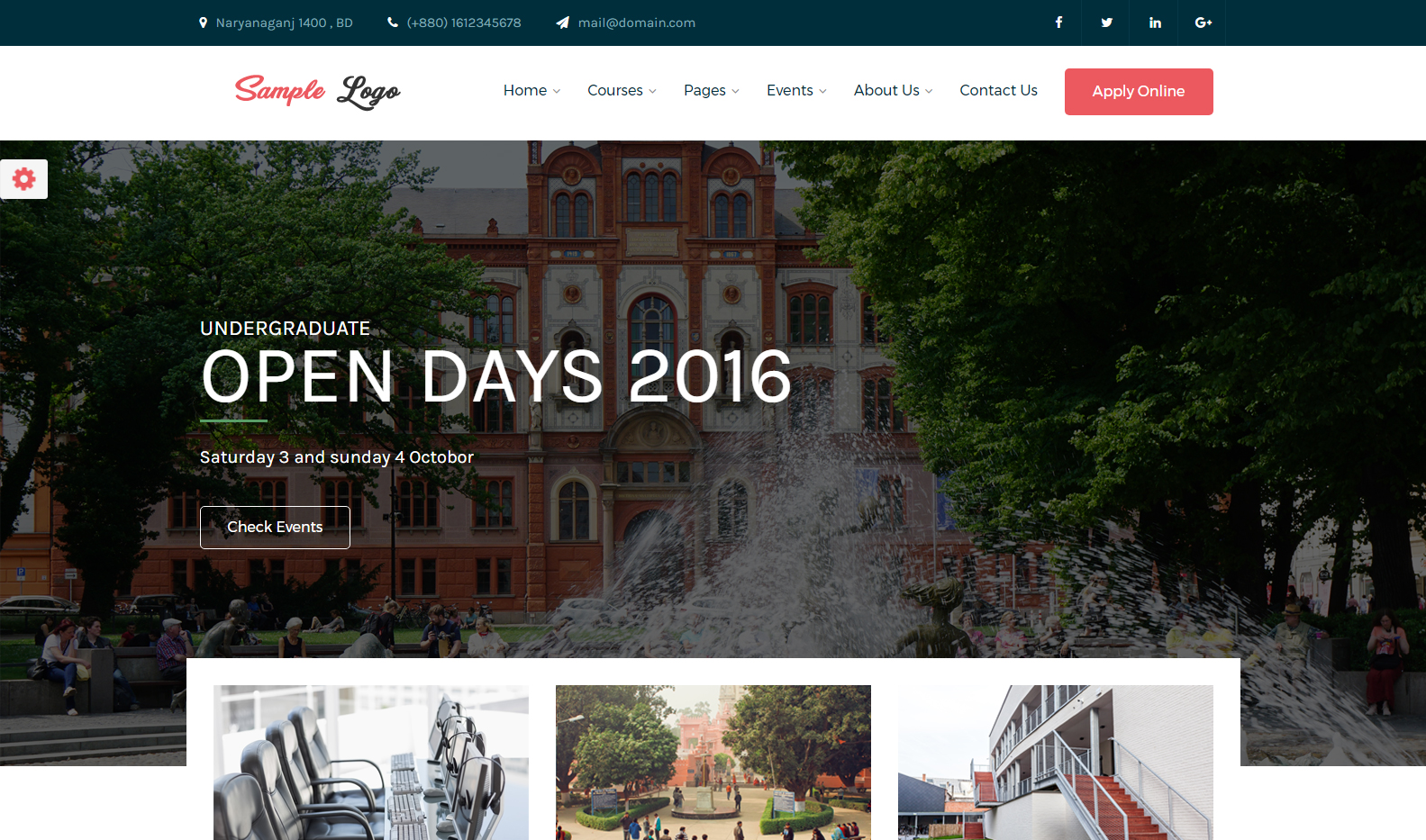Open the office chairs thumbnail image
Screen dimensions: 1426x840
click(x=371, y=763)
